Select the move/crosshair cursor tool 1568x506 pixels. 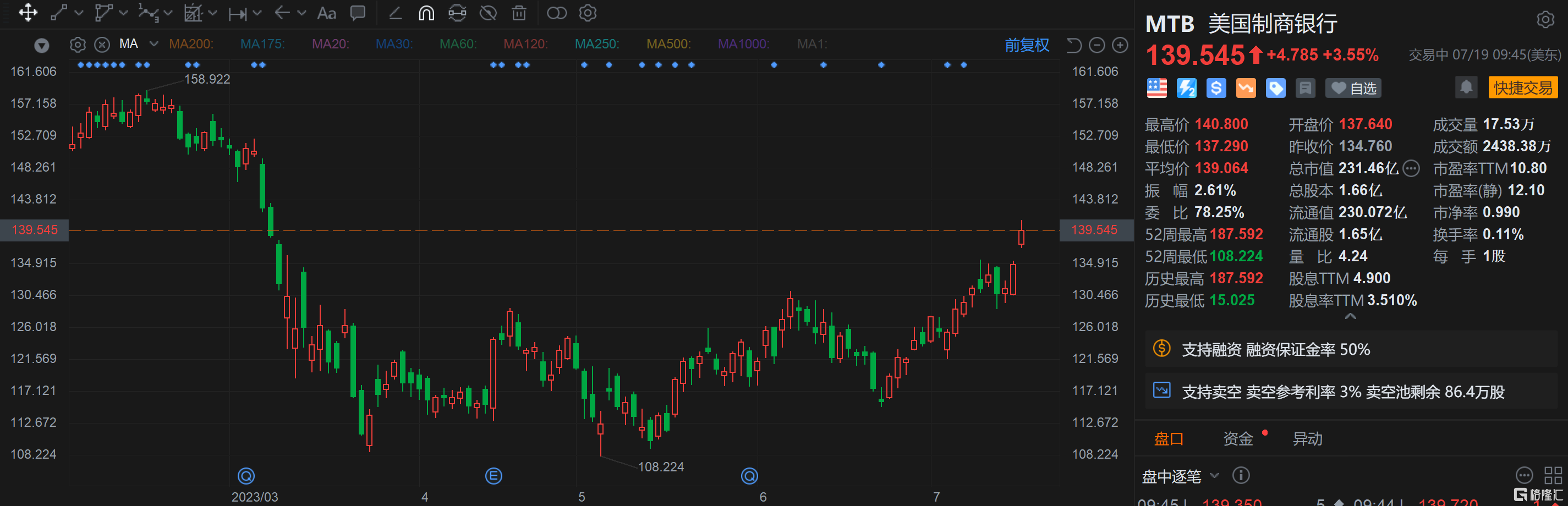click(x=28, y=13)
